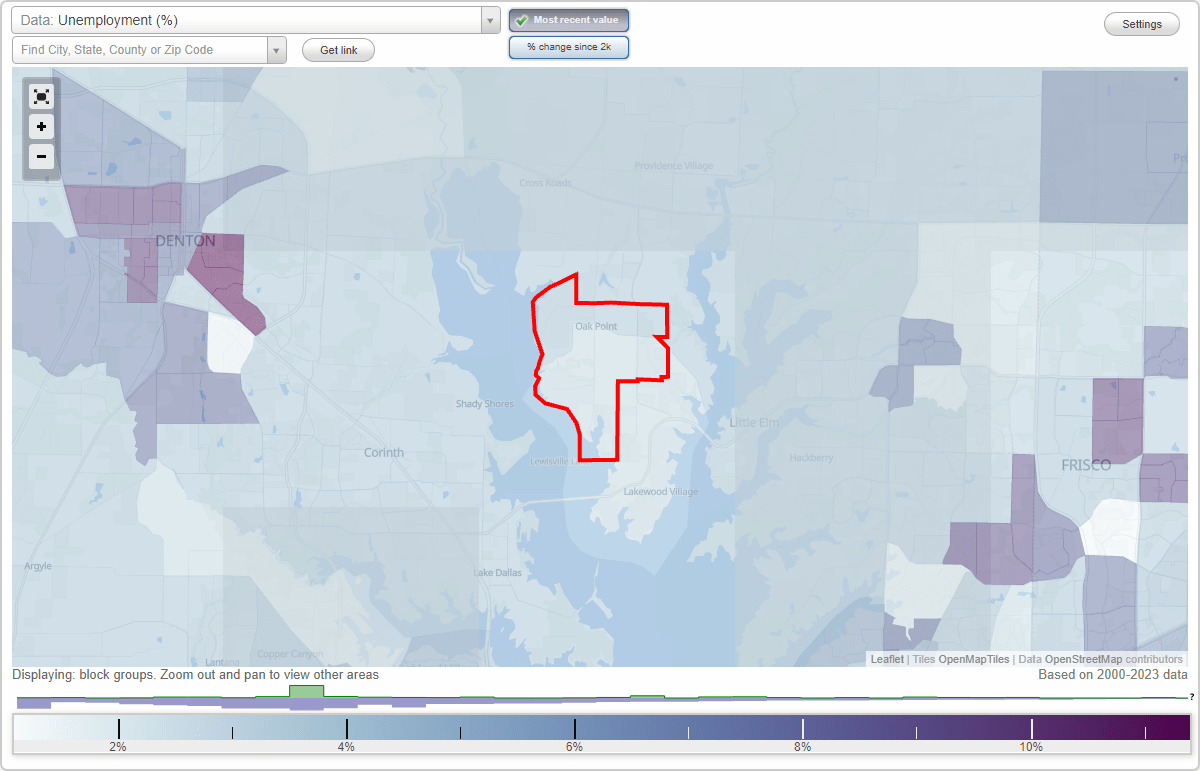The image size is (1200, 771).
Task: Click the Displaying: block groups status text
Action: point(195,675)
